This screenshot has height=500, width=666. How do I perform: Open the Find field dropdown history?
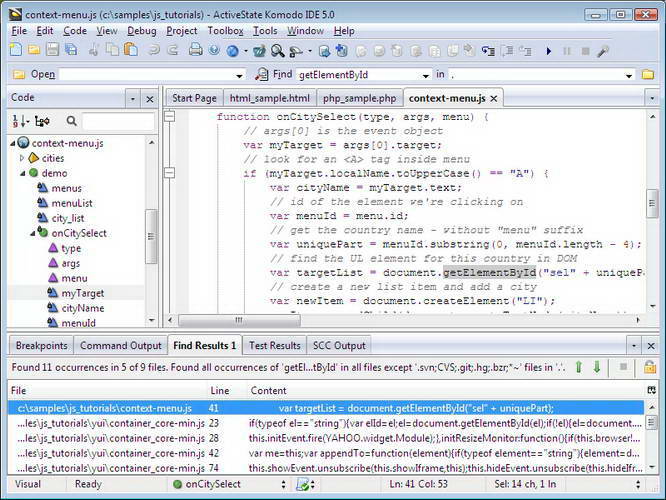pyautogui.click(x=425, y=75)
